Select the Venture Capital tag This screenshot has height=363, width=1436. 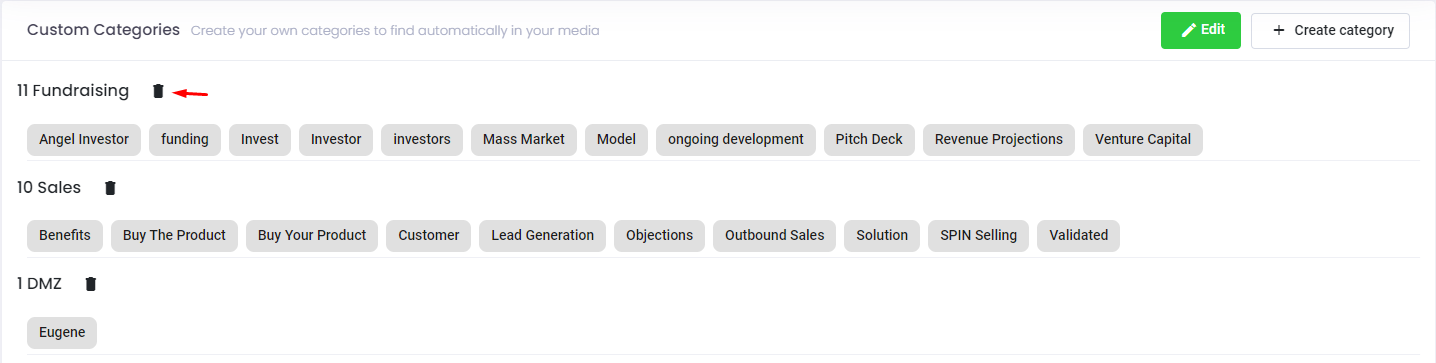pos(1143,139)
